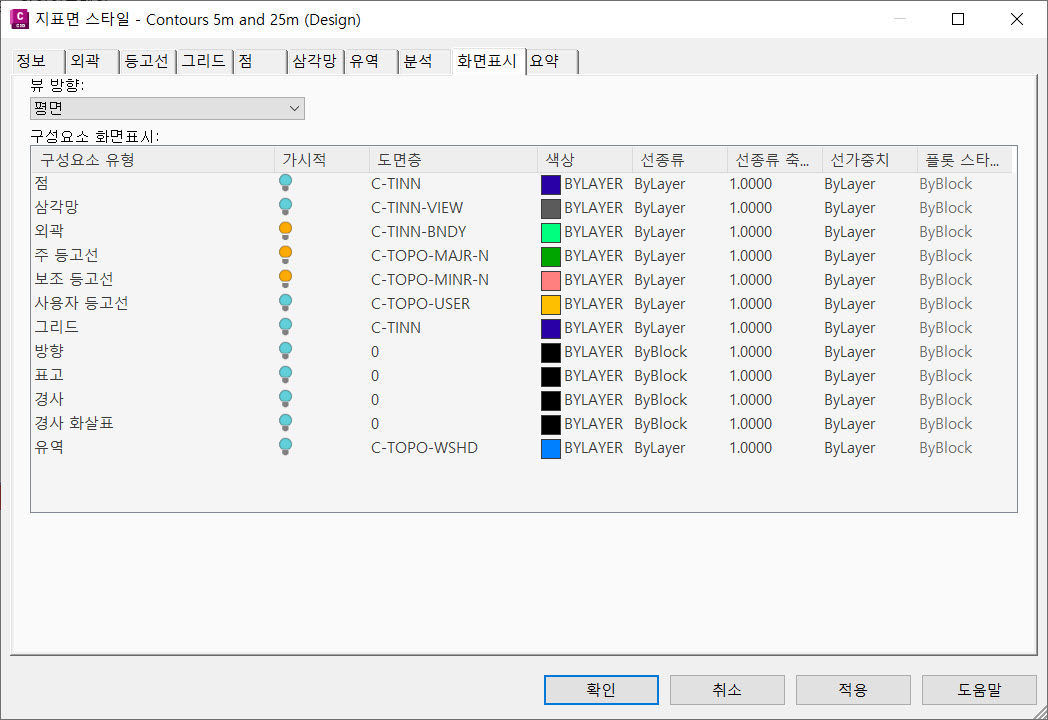Click ByLayer linetype of 유역 row

pos(660,448)
